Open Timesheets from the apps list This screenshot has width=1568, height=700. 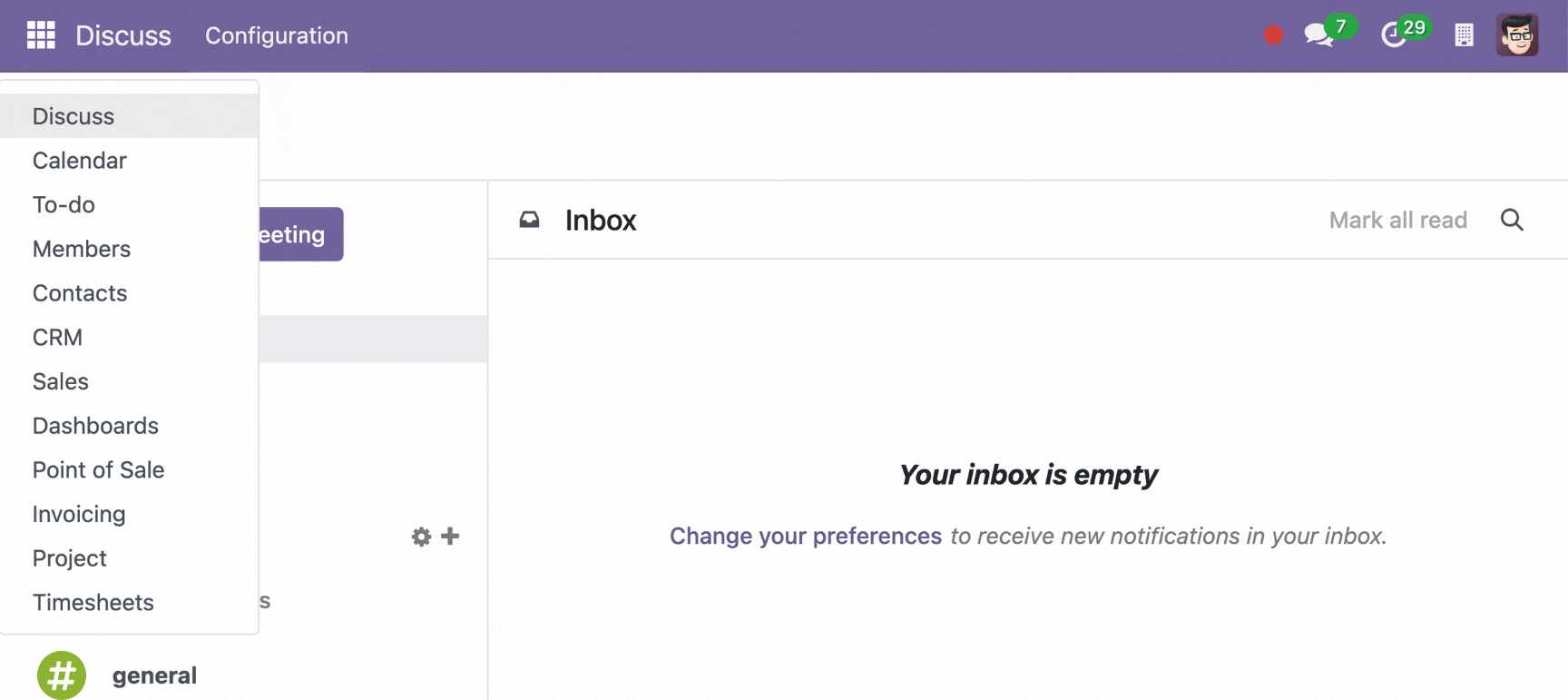pos(93,603)
